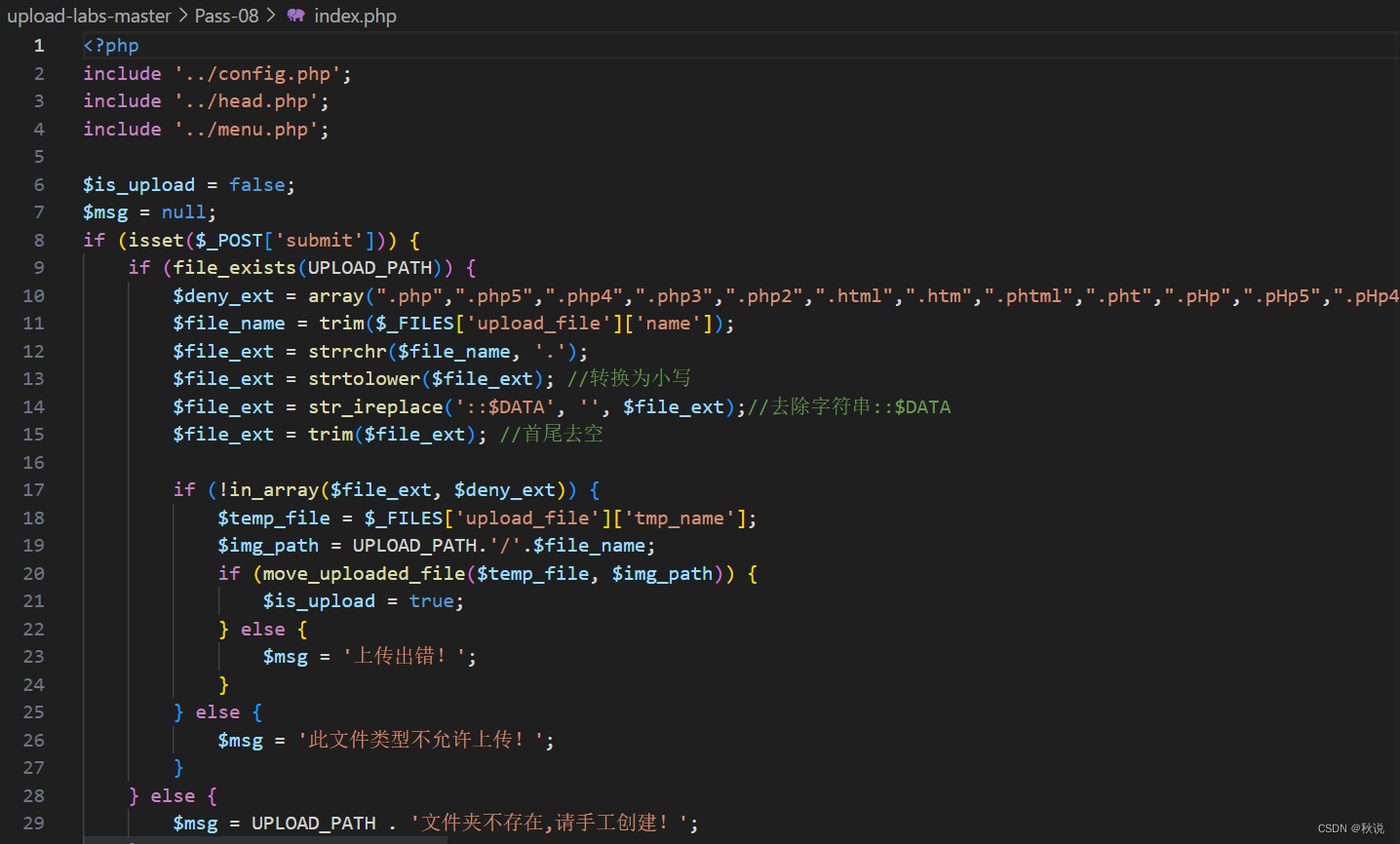This screenshot has height=844, width=1400.
Task: Click the $msg = null statement
Action: pos(150,212)
